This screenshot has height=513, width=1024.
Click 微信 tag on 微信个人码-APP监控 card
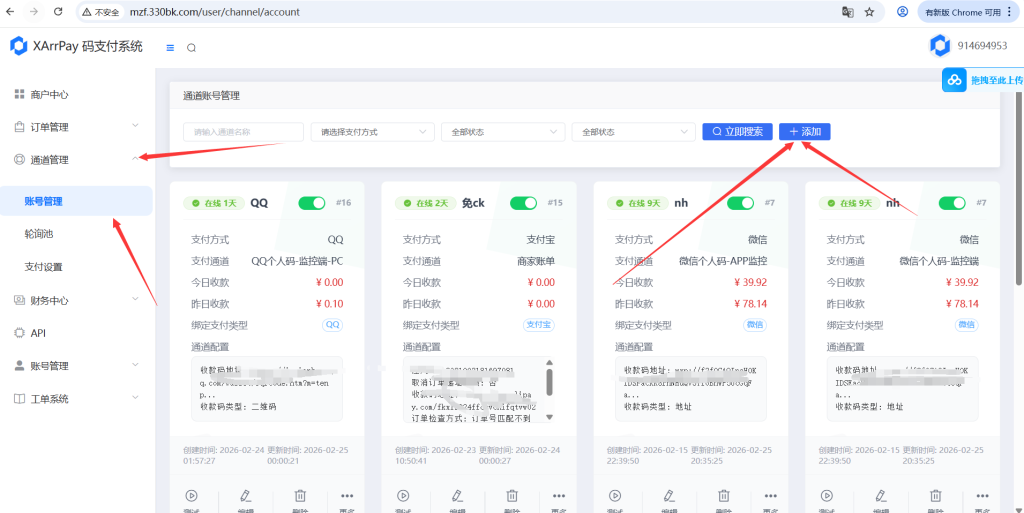point(755,325)
